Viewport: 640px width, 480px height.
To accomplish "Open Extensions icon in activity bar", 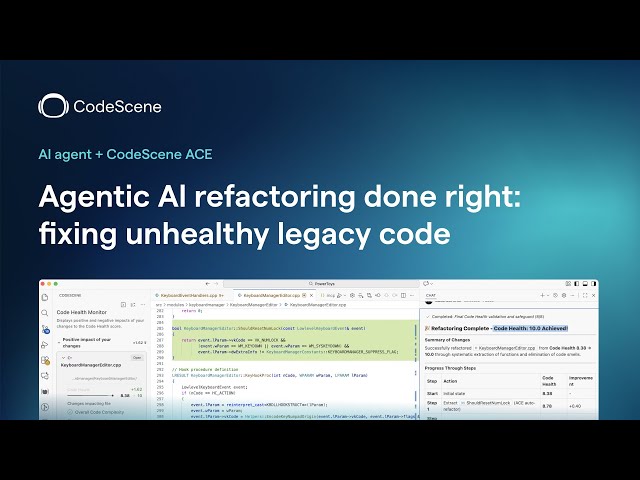I will (45, 360).
